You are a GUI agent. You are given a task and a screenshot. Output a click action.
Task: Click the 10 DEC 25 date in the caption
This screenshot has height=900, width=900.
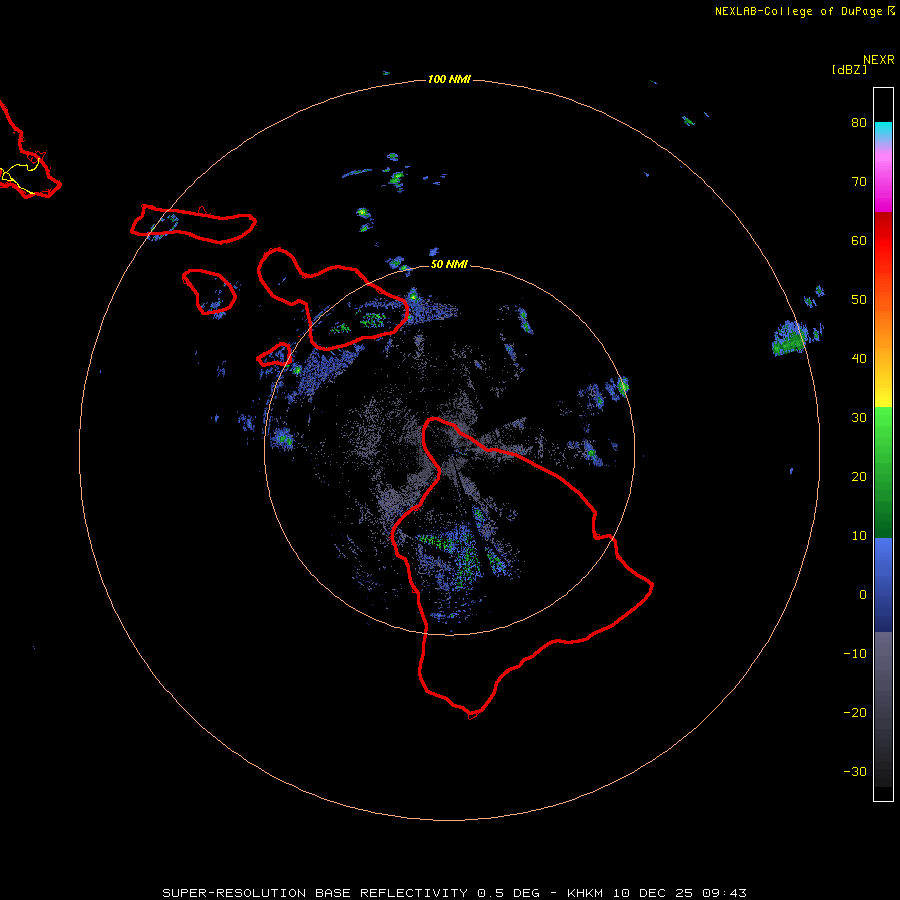pos(653,893)
